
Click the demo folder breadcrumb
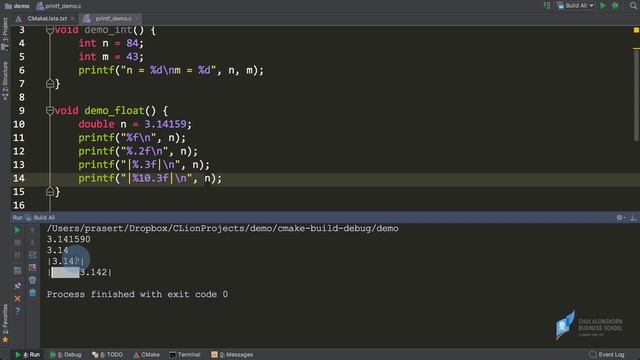tap(17, 6)
